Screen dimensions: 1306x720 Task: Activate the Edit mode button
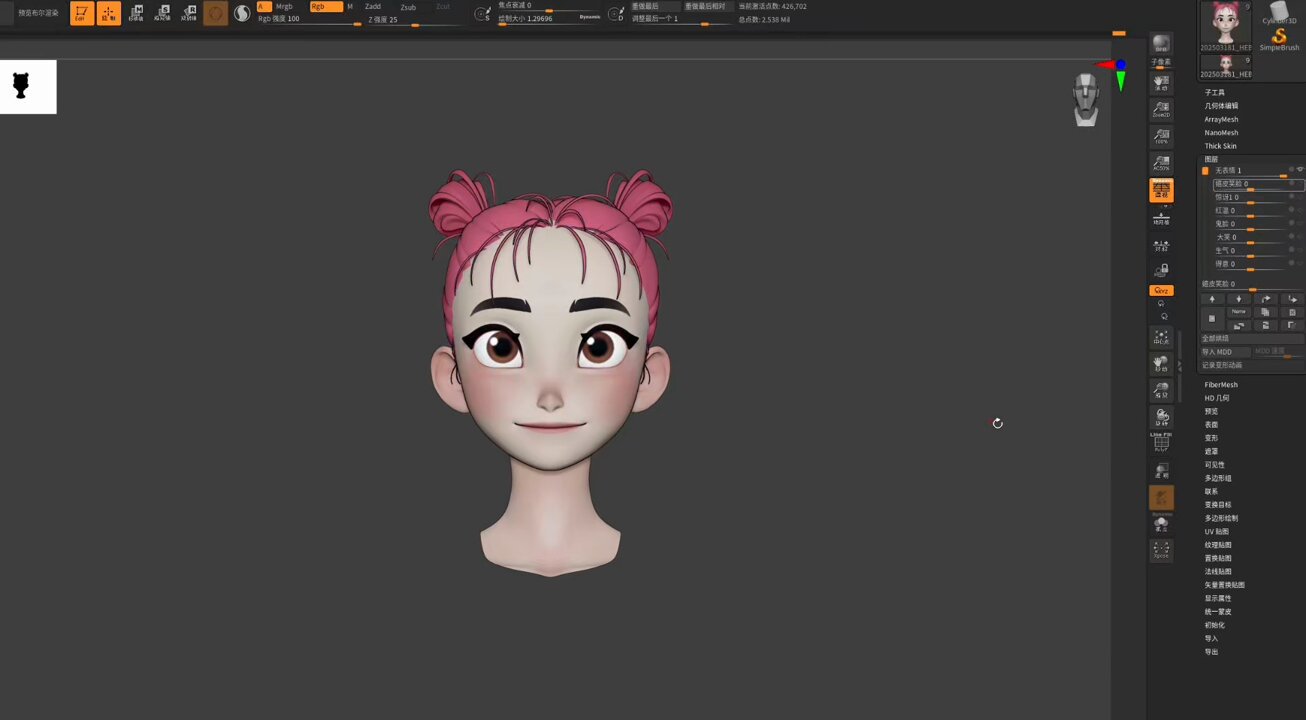click(82, 13)
